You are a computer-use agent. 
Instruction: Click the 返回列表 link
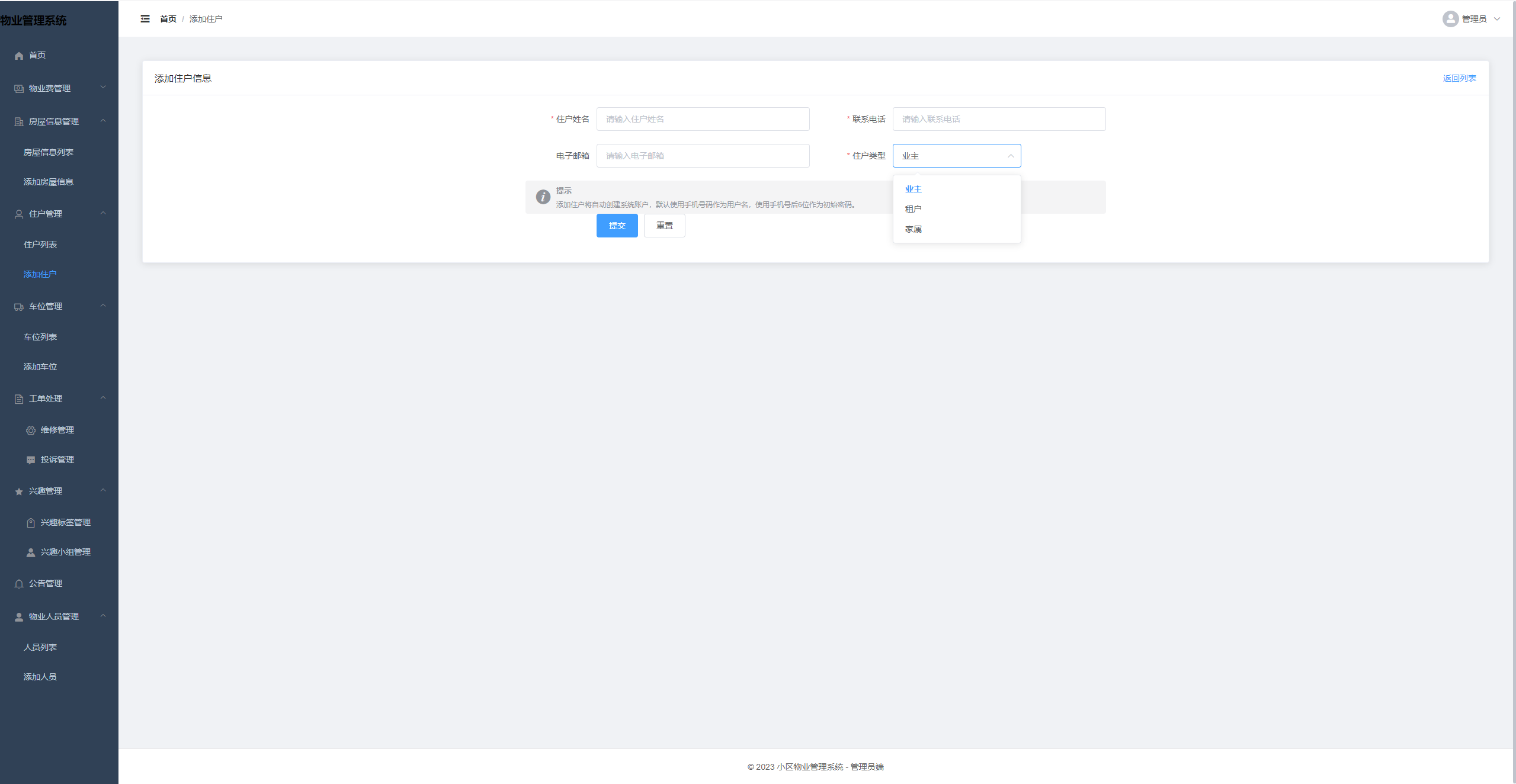pyautogui.click(x=1459, y=78)
